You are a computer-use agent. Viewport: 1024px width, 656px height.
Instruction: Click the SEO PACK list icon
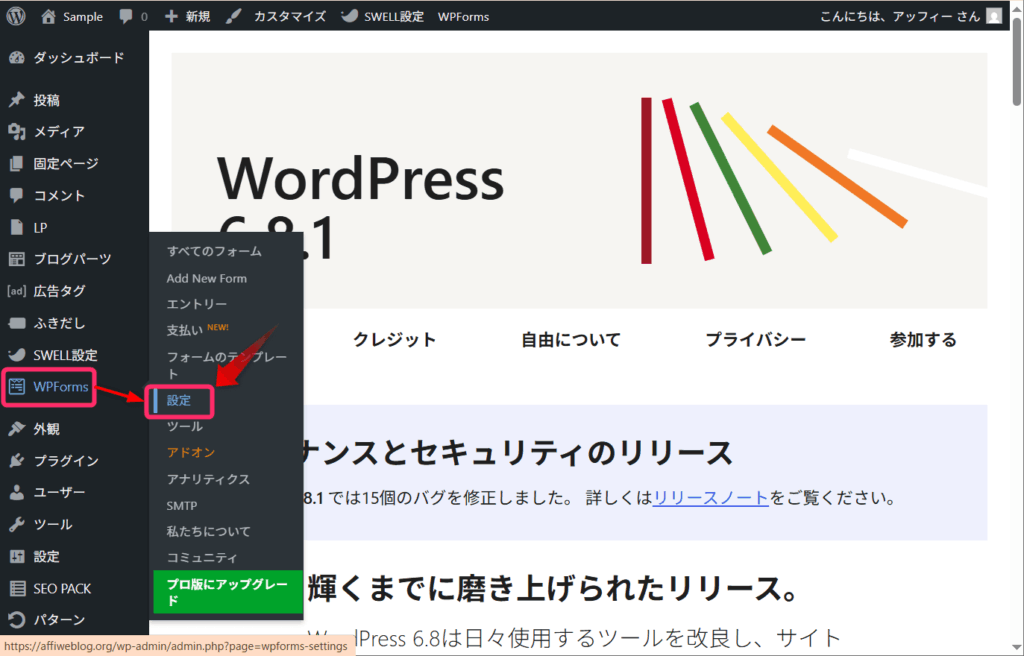point(18,589)
